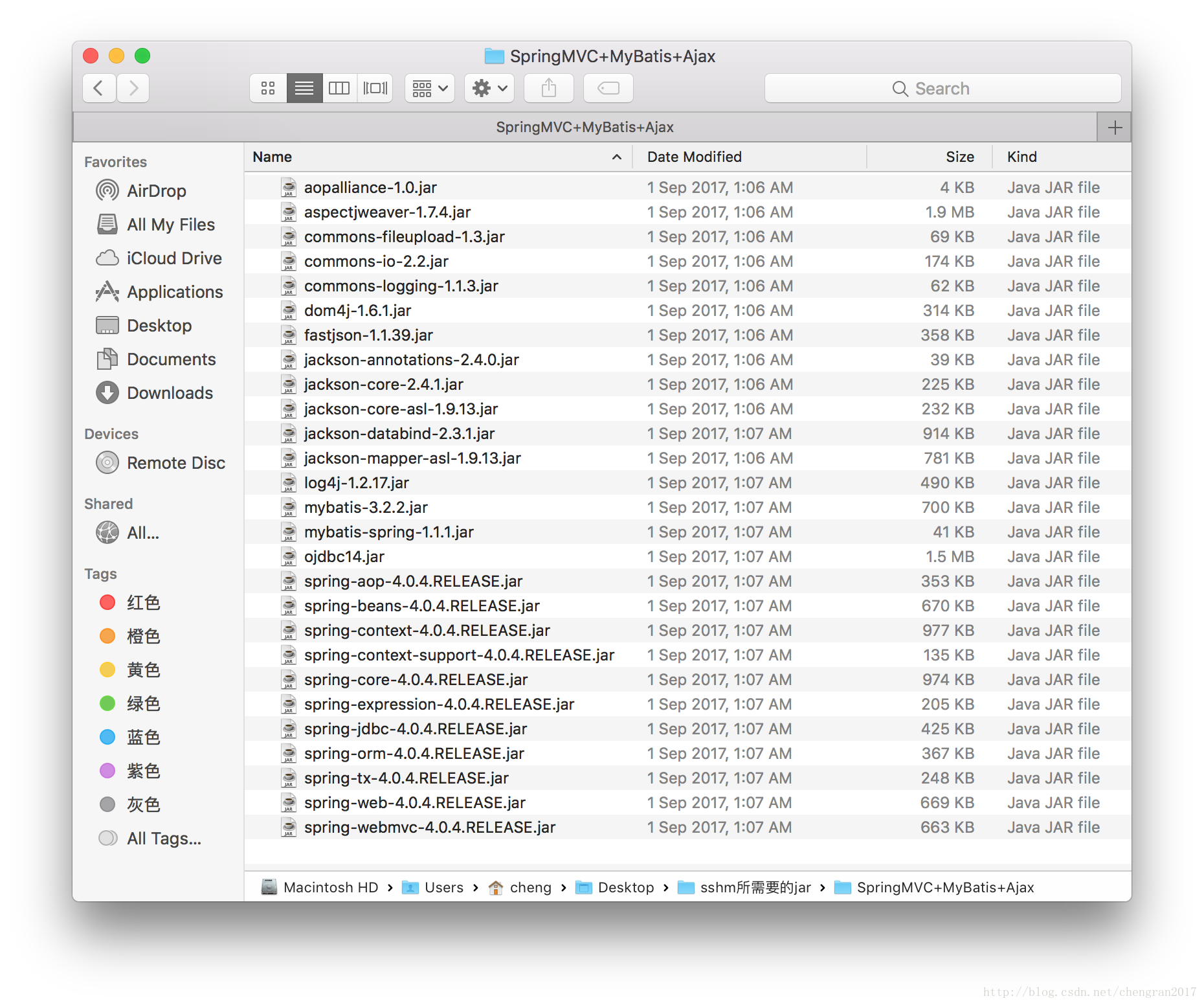The height and width of the screenshot is (1005, 1204).
Task: Jump to Macintosh HD in path bar
Action: [320, 887]
